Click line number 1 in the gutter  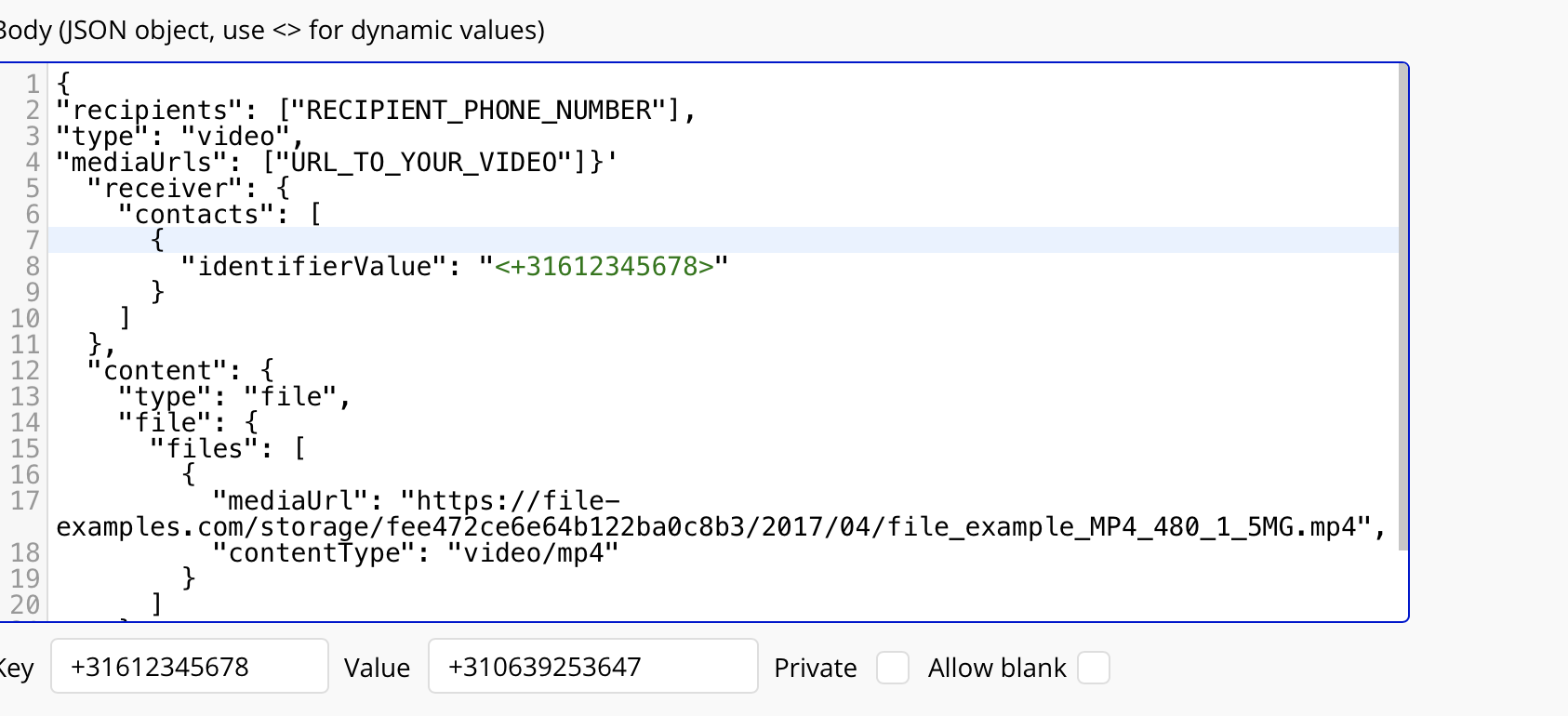[33, 85]
